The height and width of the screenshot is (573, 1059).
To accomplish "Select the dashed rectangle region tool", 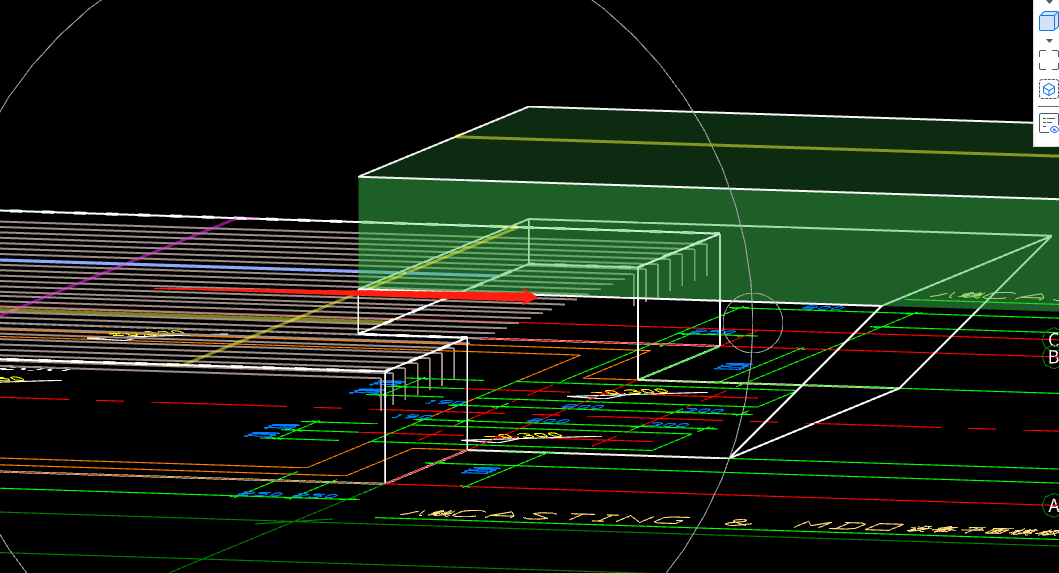I will [x=1049, y=59].
